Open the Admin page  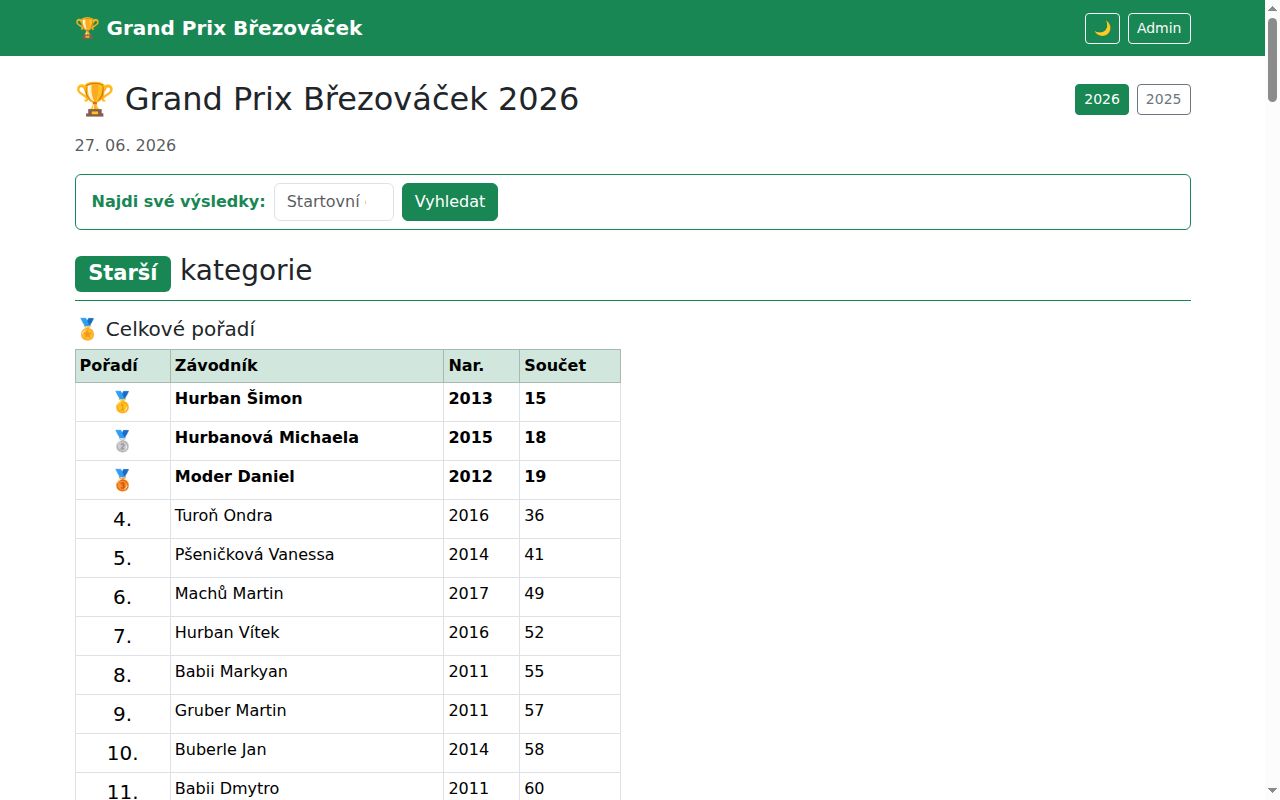(x=1159, y=28)
